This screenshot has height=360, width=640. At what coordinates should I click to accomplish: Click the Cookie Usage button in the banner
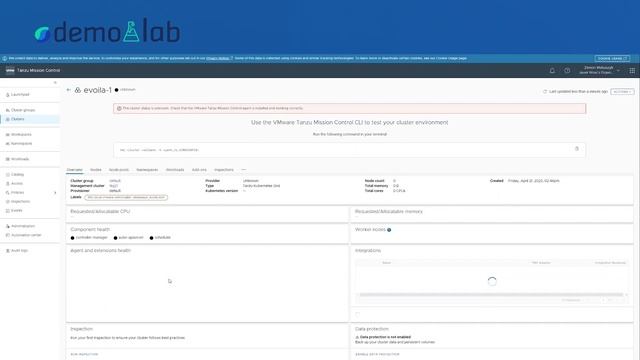click(x=612, y=58)
